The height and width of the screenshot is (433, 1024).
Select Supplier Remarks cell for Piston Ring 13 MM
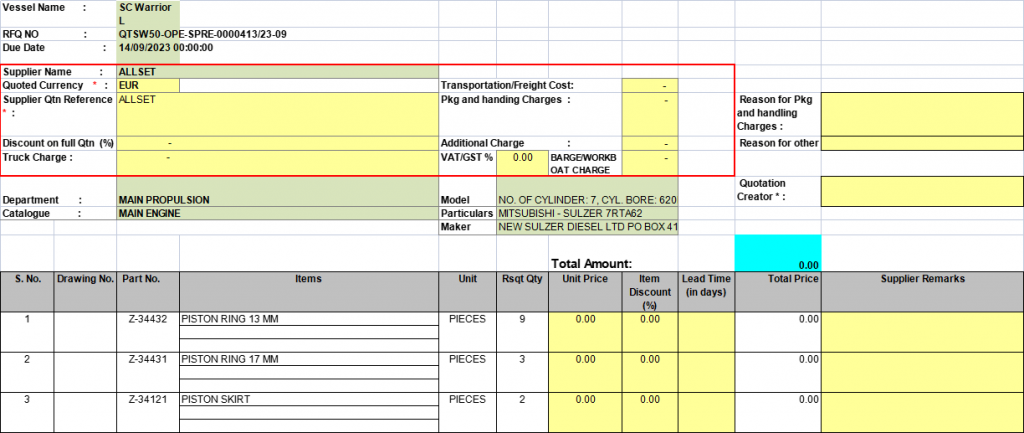(x=921, y=331)
